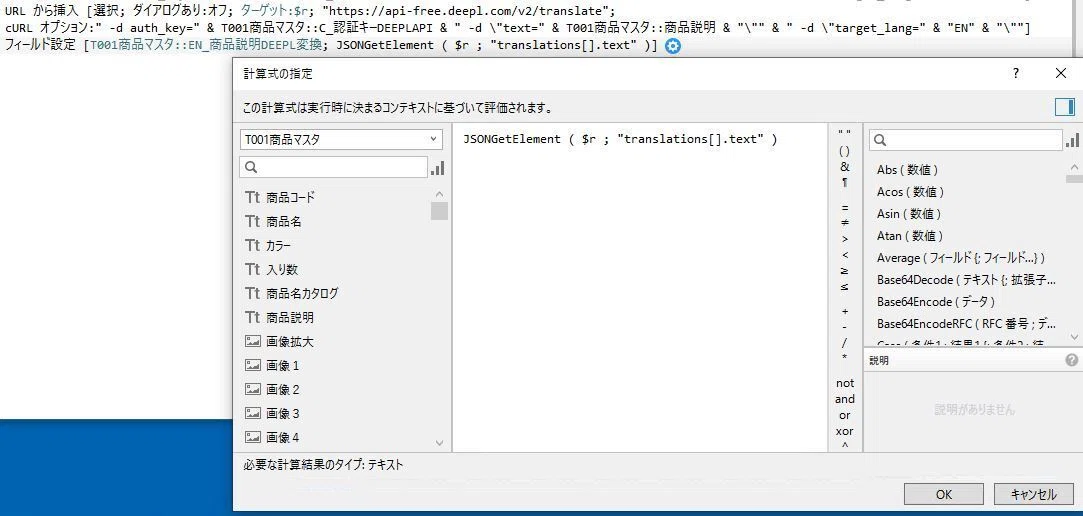
Task: Insert the not-equal ≠ operator
Action: point(845,222)
